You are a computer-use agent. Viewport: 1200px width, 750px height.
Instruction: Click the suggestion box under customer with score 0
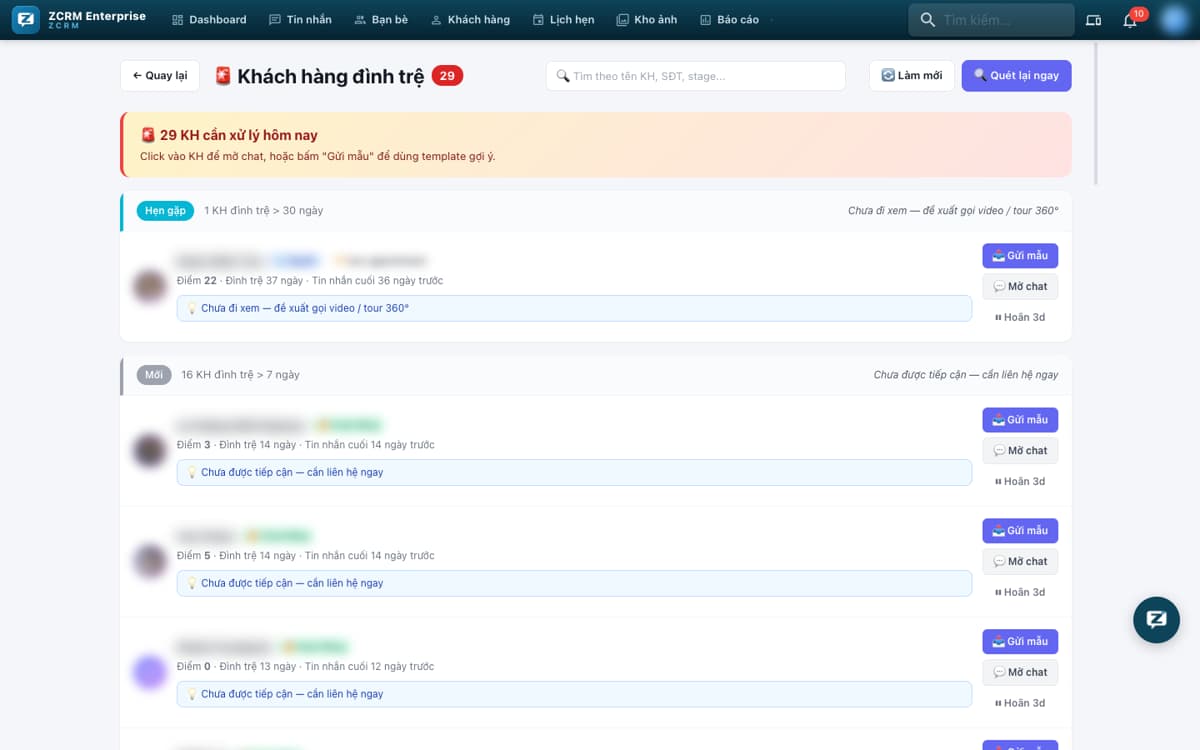click(574, 694)
